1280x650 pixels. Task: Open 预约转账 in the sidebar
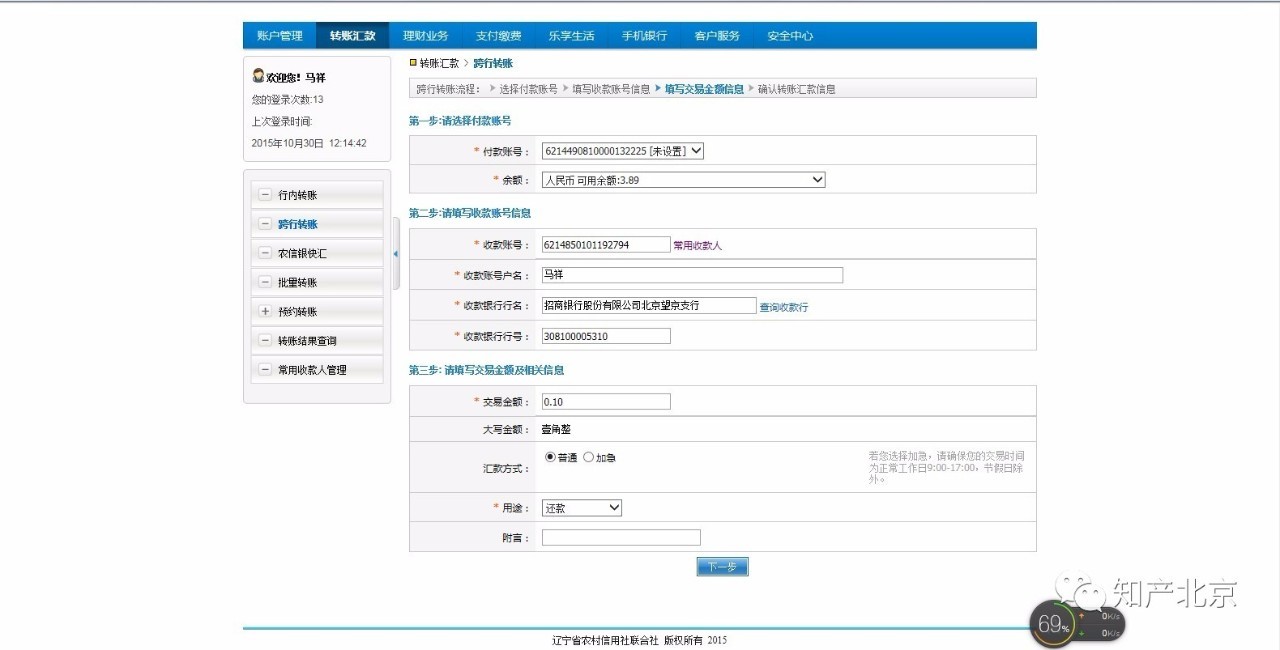(297, 311)
